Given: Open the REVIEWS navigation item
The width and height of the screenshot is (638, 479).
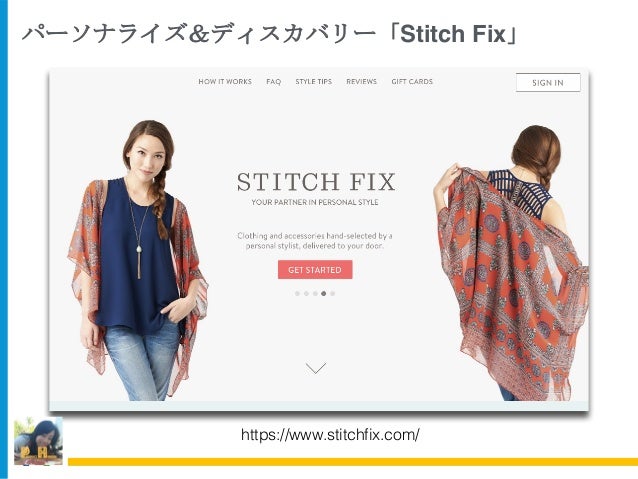Looking at the screenshot, I should [x=361, y=81].
